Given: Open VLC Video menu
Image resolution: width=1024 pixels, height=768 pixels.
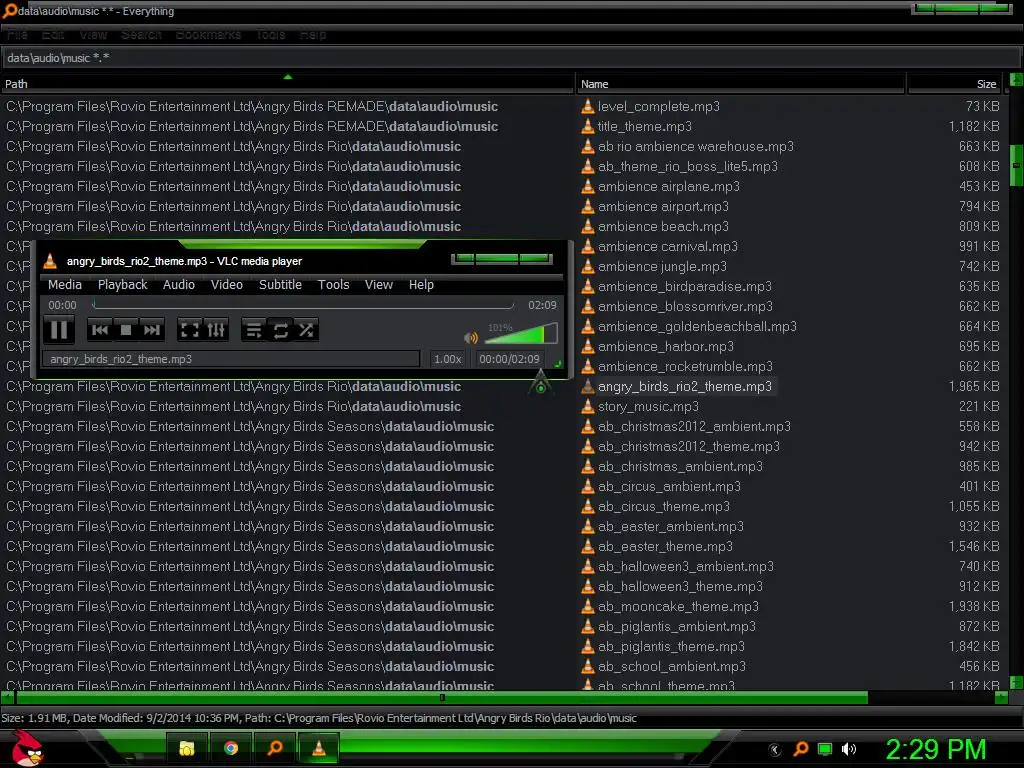Looking at the screenshot, I should point(227,285).
